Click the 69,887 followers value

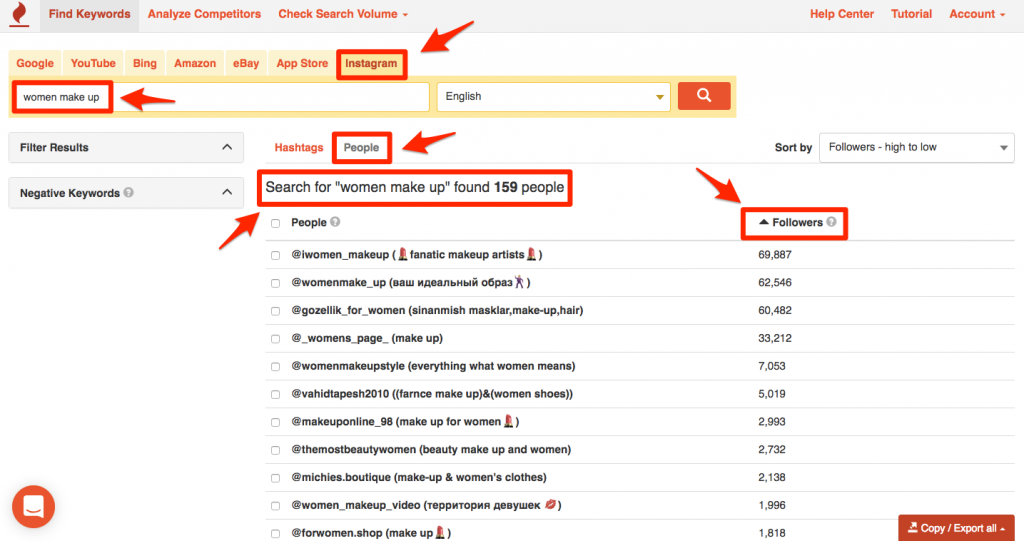775,255
